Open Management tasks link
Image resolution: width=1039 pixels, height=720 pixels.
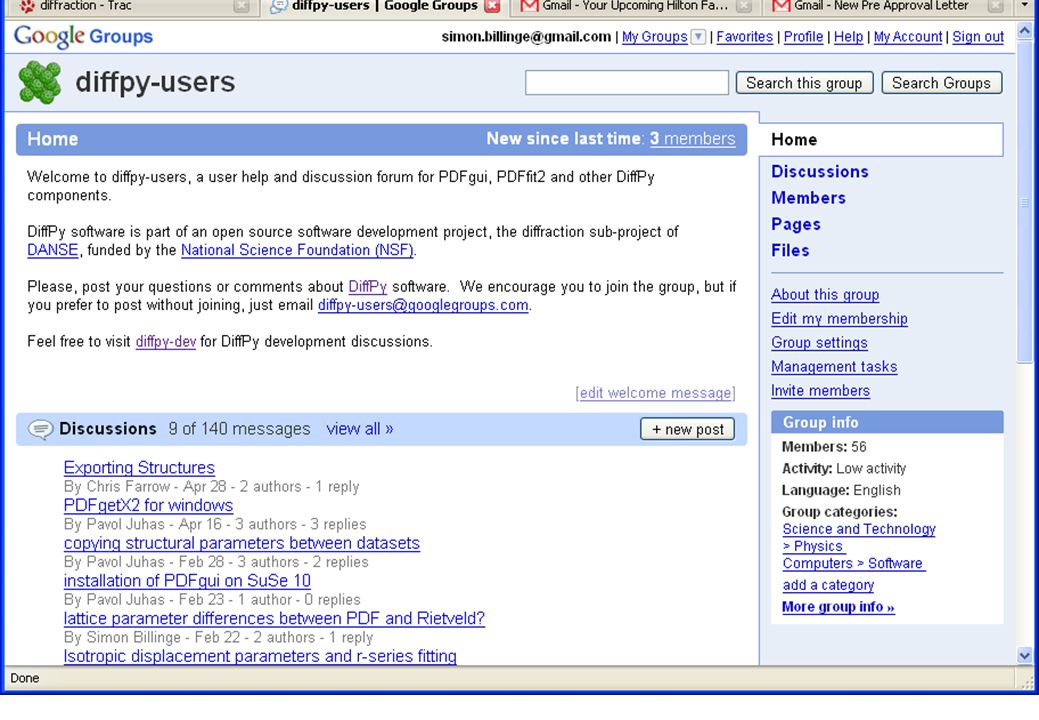[x=834, y=367]
